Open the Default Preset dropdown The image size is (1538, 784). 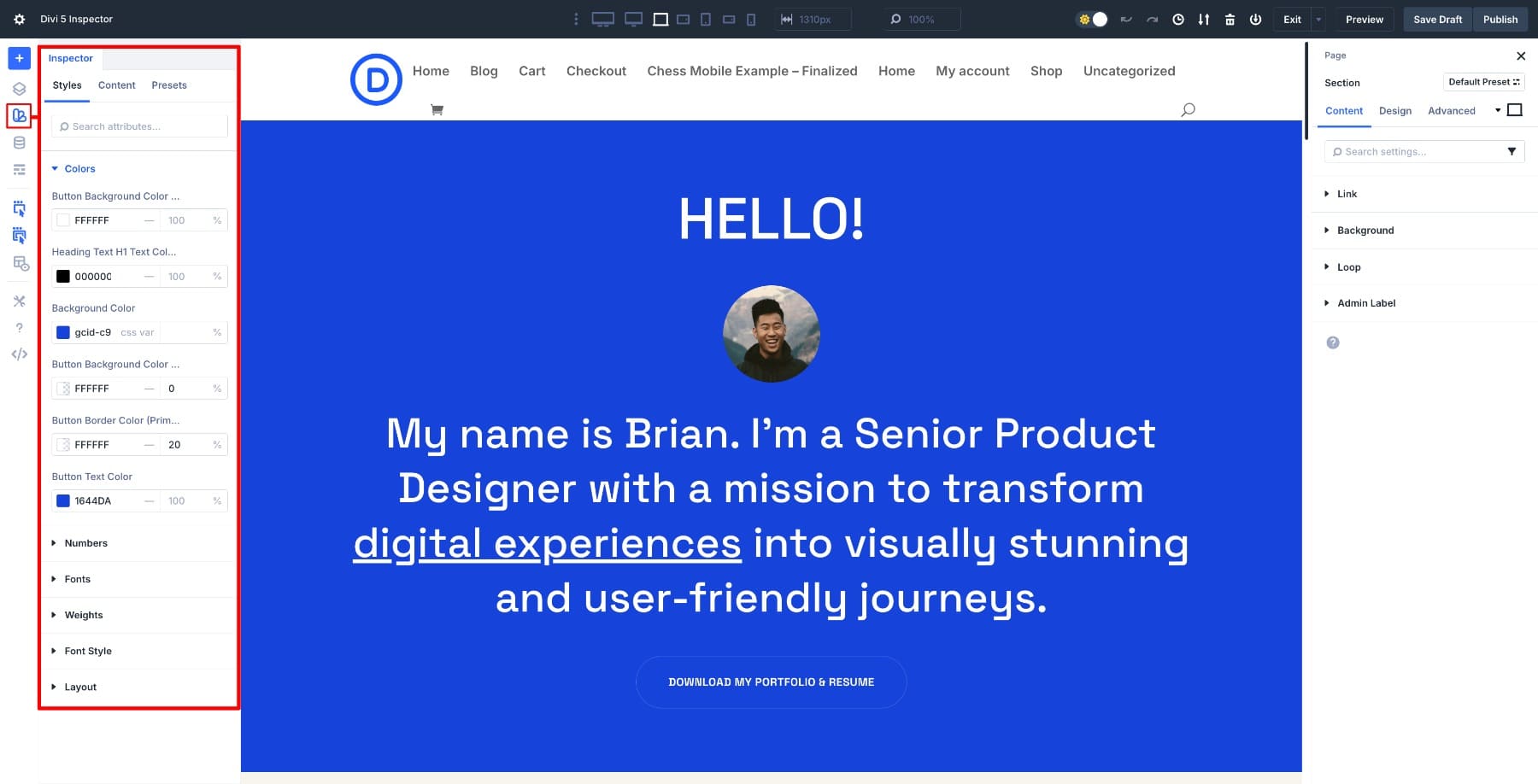coord(1483,82)
